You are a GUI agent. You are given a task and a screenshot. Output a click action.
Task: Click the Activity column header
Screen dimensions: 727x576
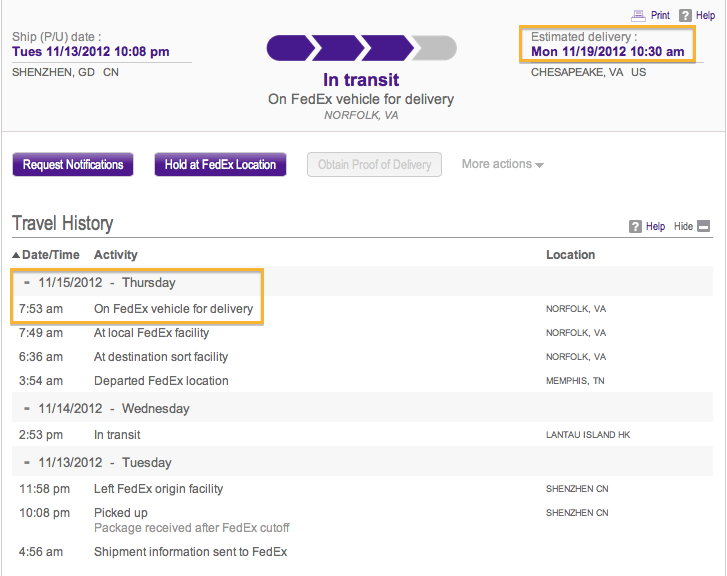[116, 255]
